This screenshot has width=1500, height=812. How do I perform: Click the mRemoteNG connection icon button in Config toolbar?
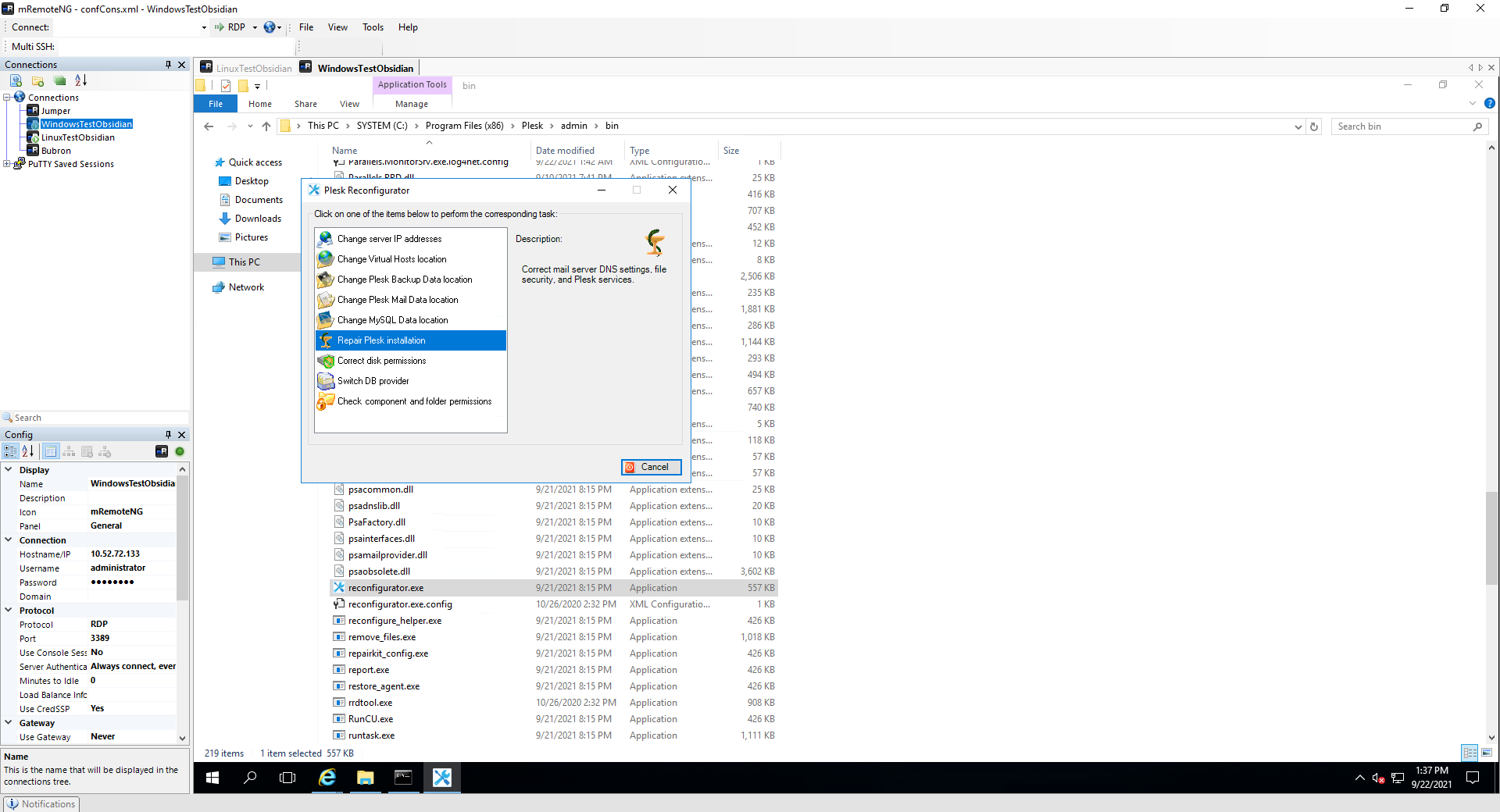tap(162, 451)
